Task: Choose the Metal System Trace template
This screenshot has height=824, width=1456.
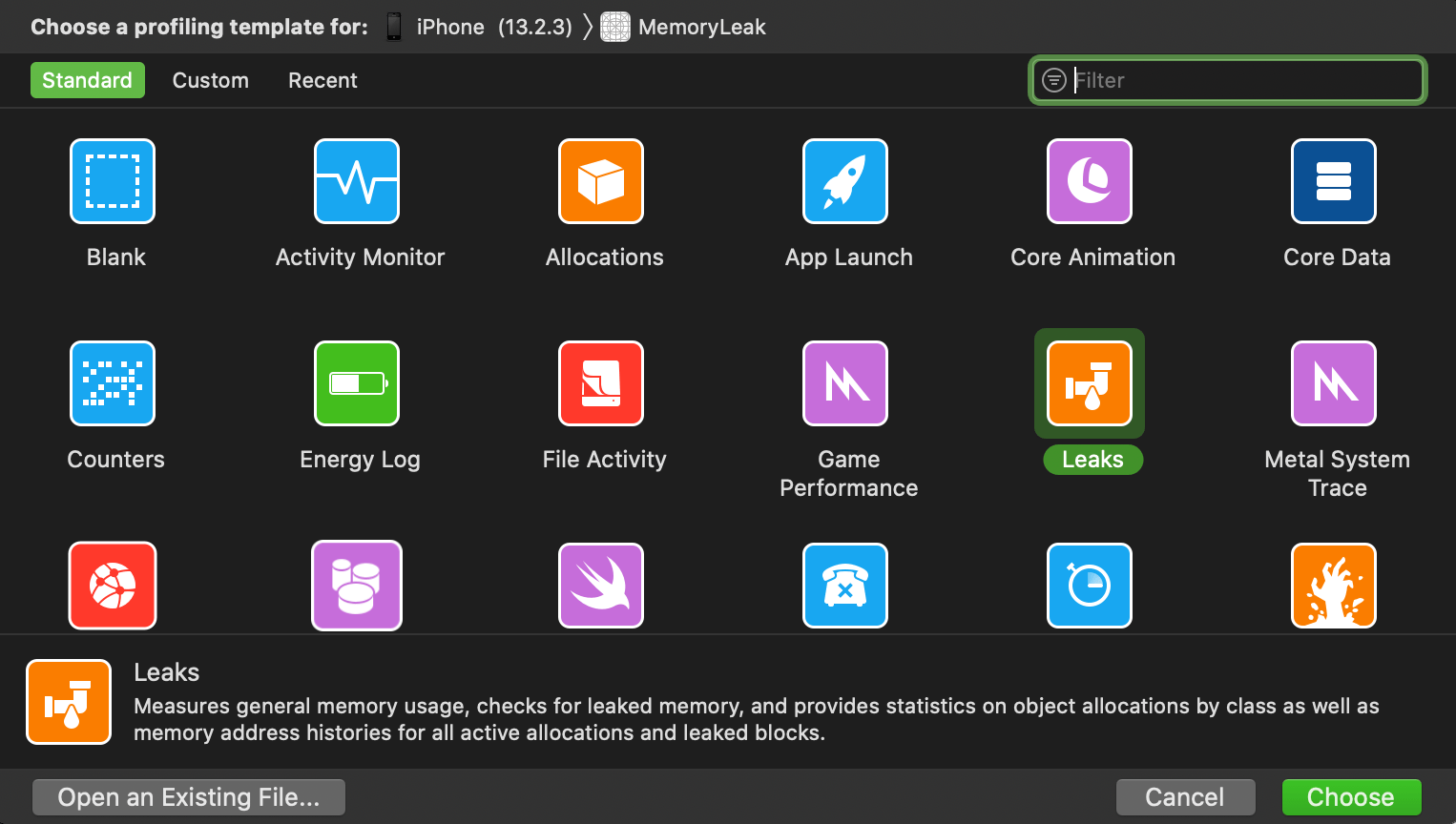Action: [1334, 383]
